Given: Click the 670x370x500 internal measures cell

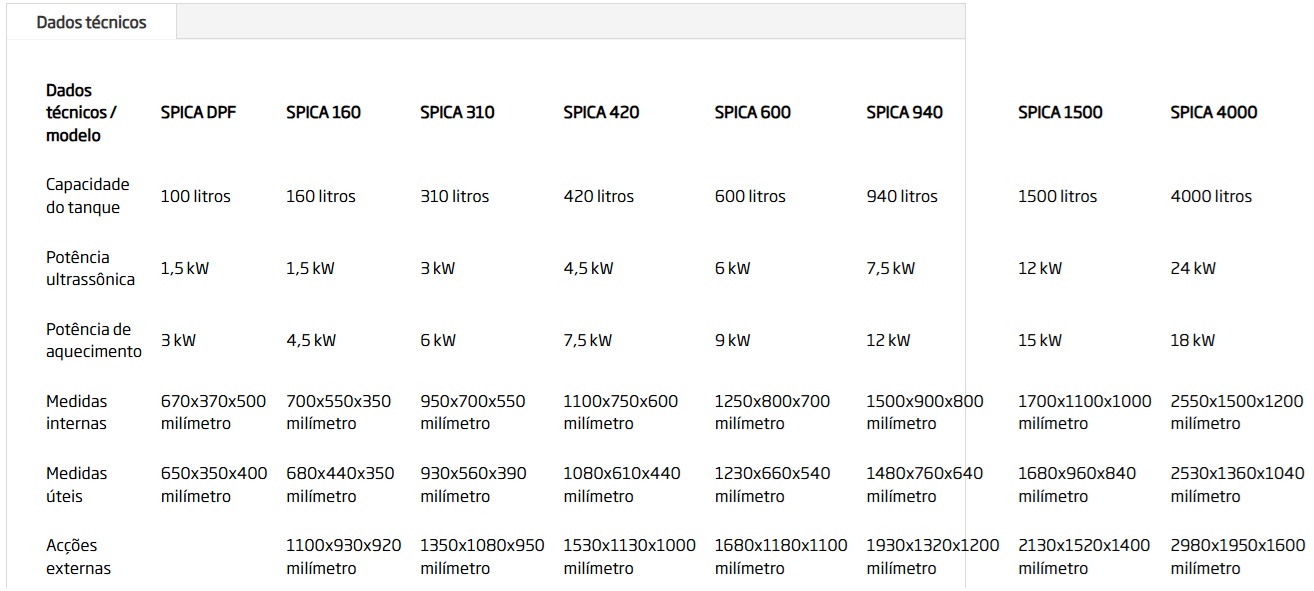Looking at the screenshot, I should tap(213, 412).
